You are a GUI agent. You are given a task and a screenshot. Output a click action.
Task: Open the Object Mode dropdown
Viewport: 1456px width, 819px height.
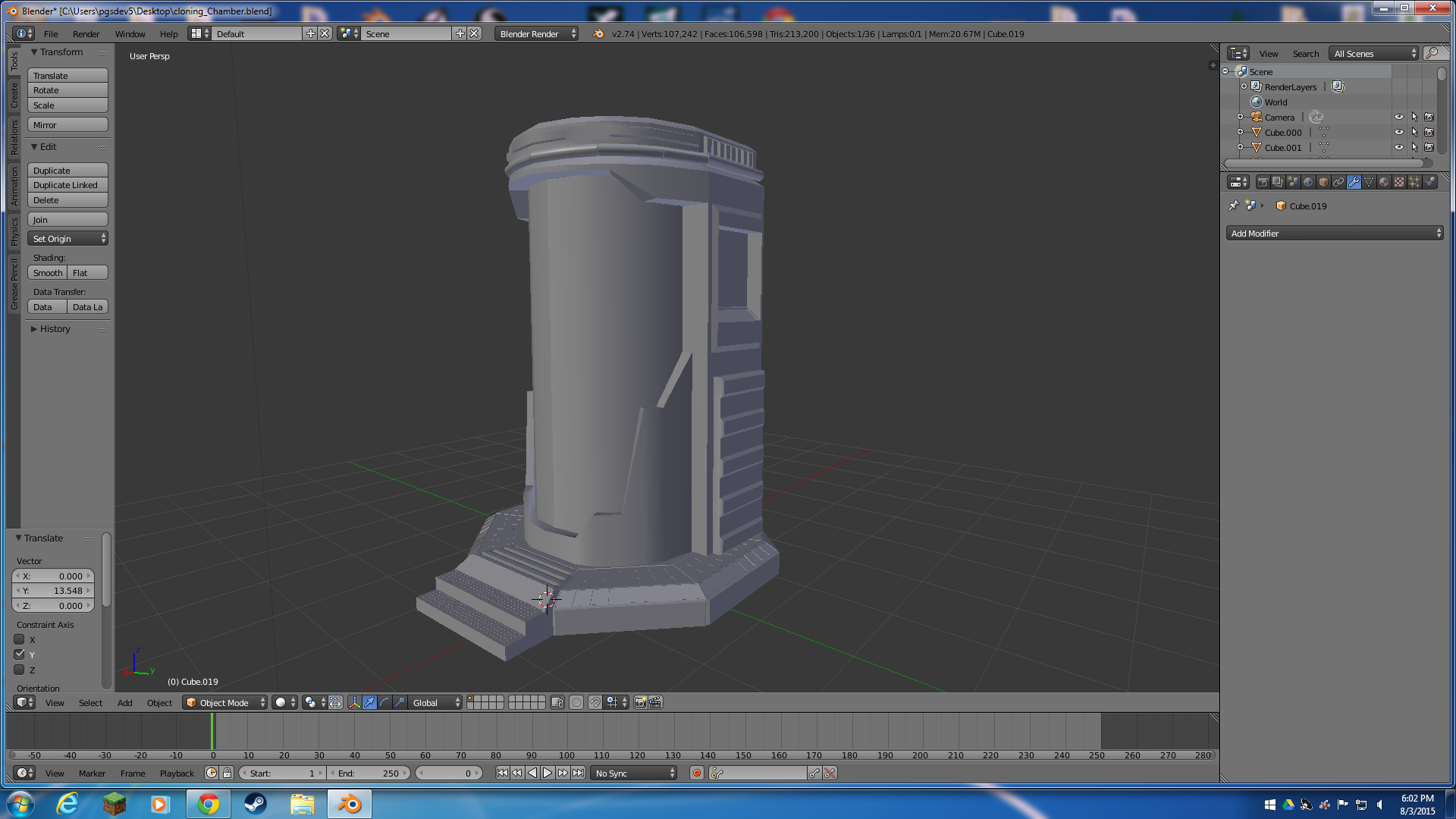coord(224,703)
